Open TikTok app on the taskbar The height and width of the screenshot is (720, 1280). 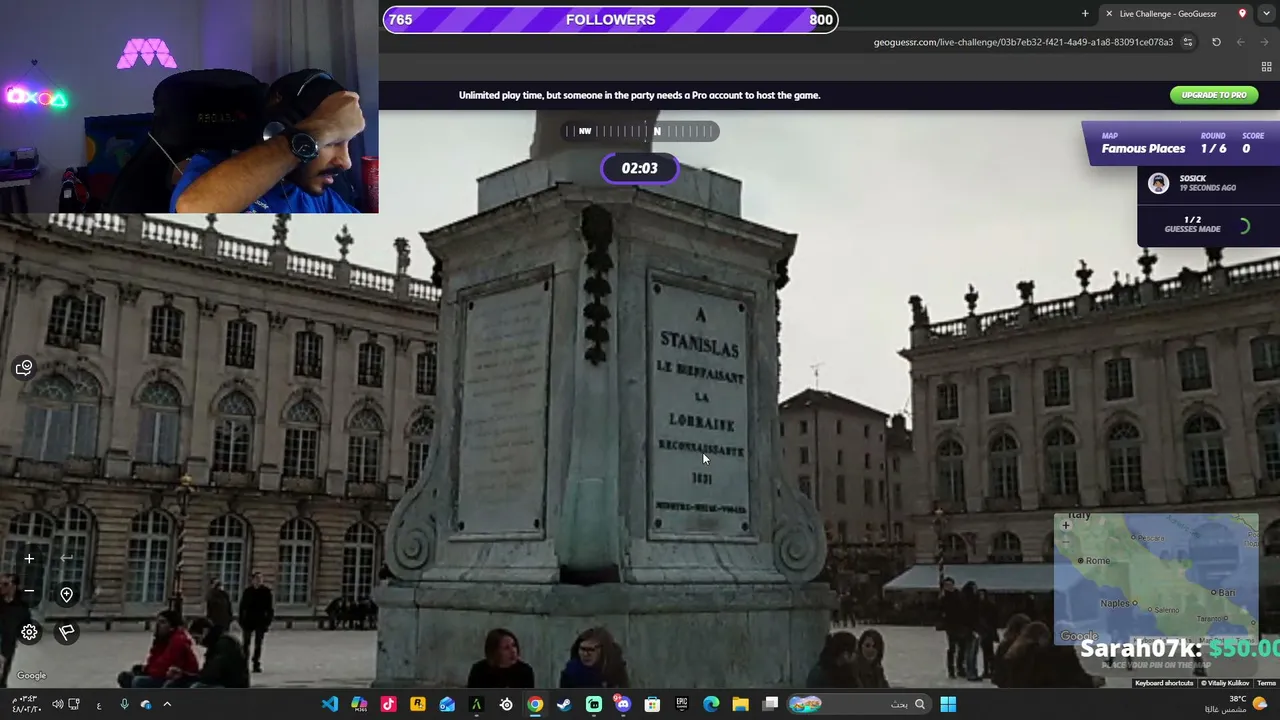pyautogui.click(x=388, y=704)
